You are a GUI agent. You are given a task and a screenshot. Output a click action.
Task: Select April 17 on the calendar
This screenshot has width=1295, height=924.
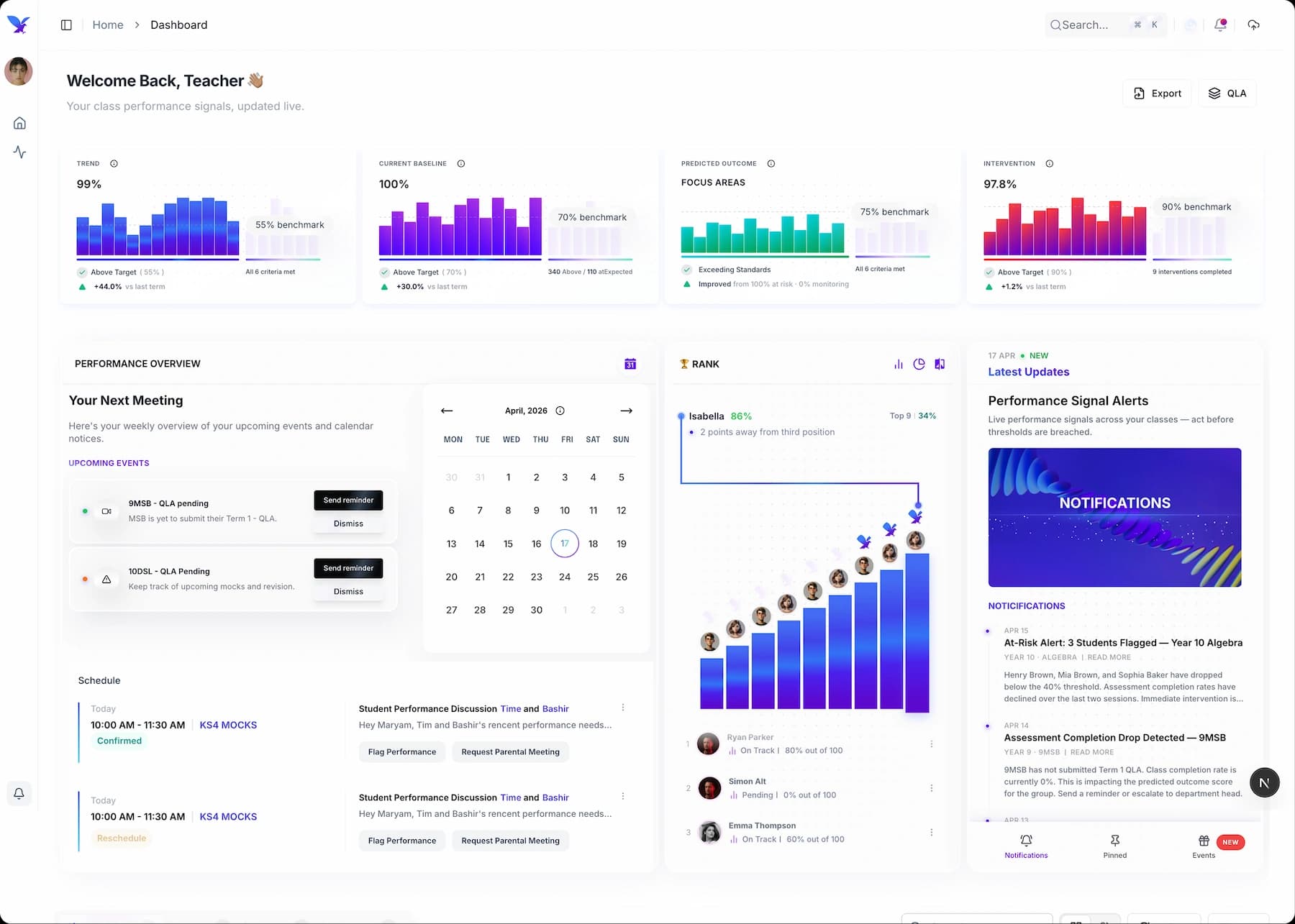[565, 544]
